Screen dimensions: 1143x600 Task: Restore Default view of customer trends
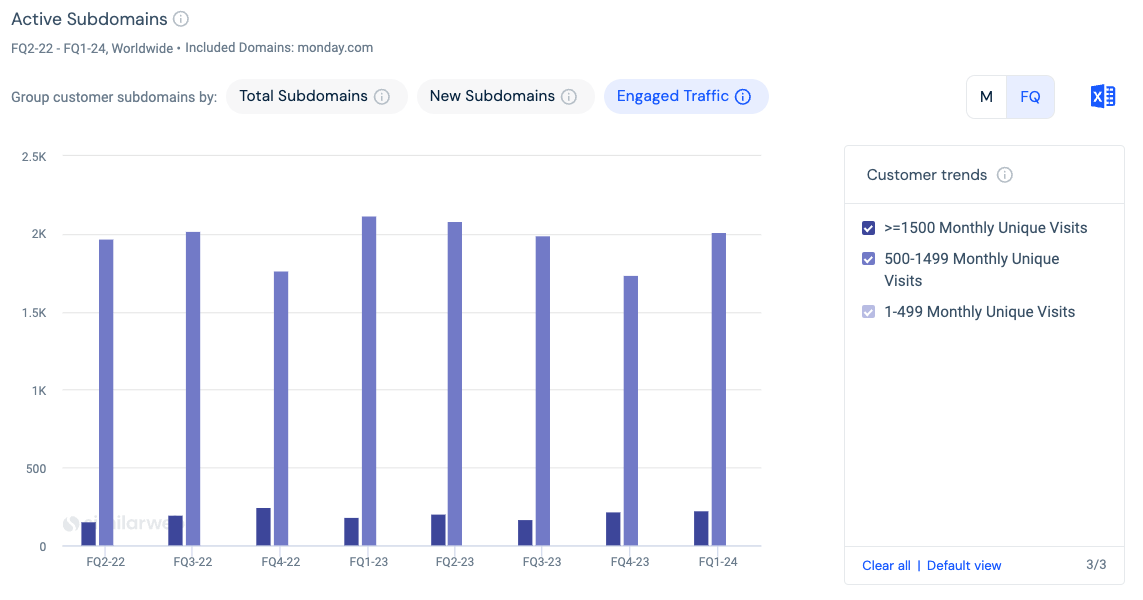click(x=963, y=565)
